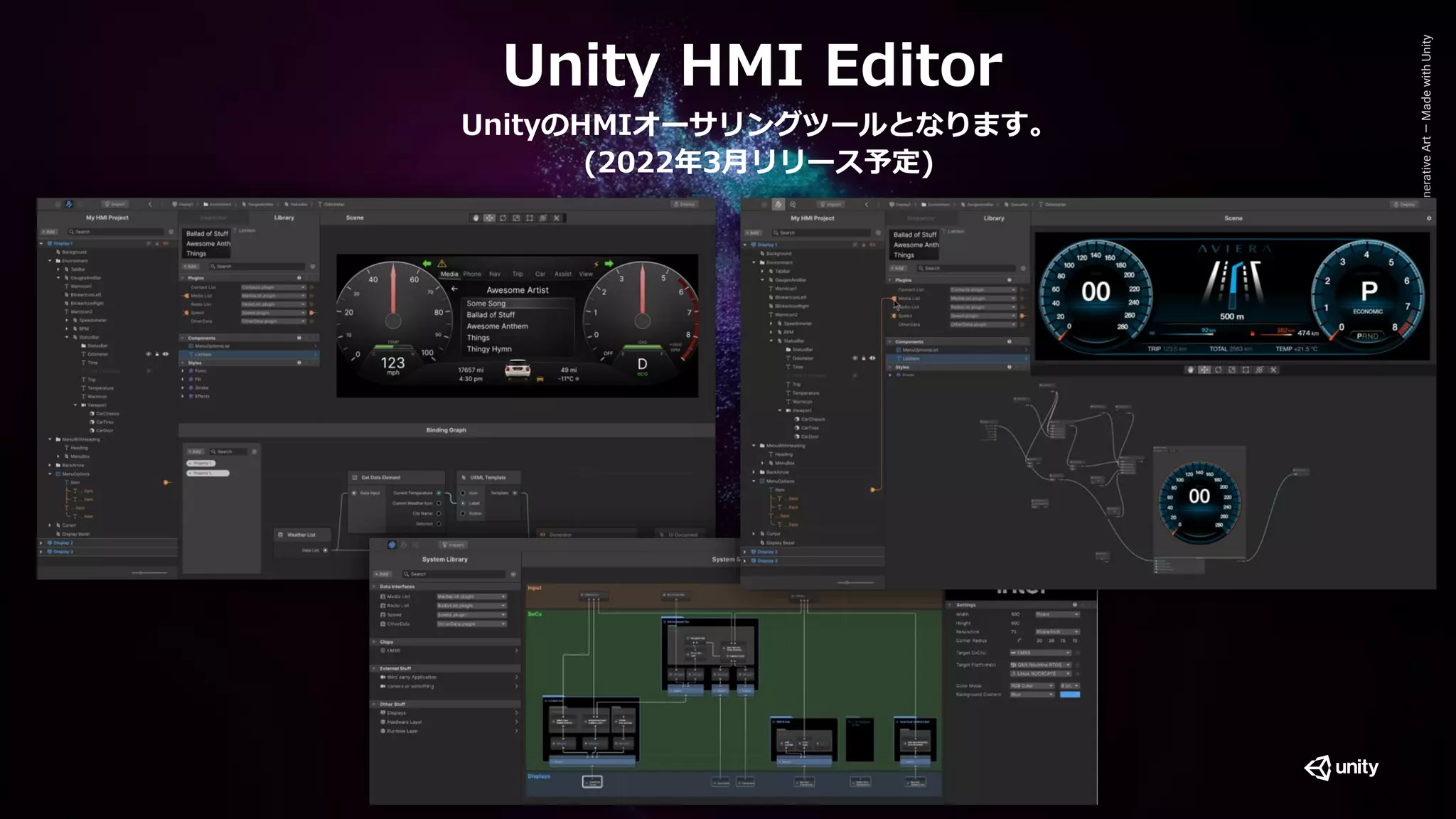Image resolution: width=1456 pixels, height=819 pixels.
Task: Click the back chevron in right window top bar
Action: click(x=867, y=204)
